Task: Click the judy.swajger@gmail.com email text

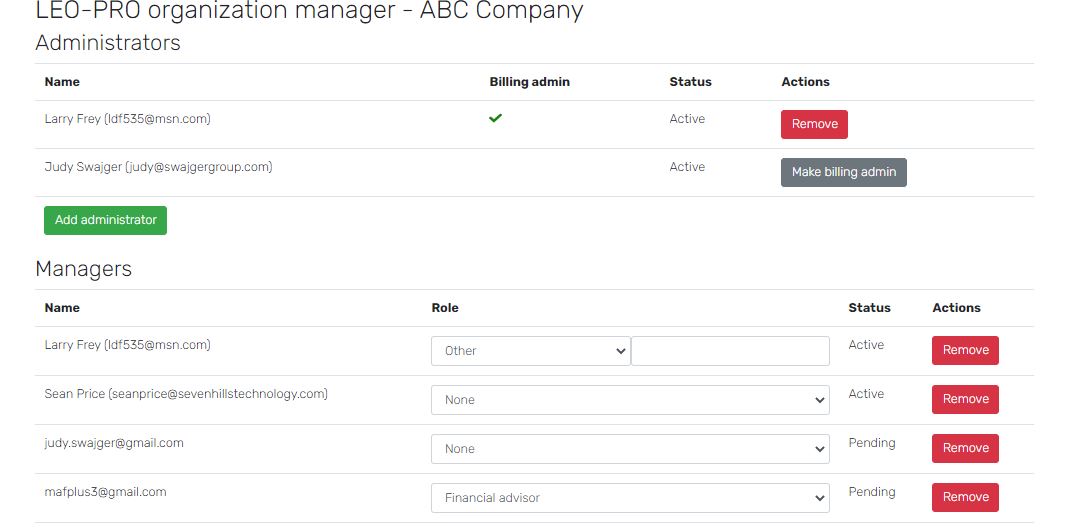Action: 114,444
